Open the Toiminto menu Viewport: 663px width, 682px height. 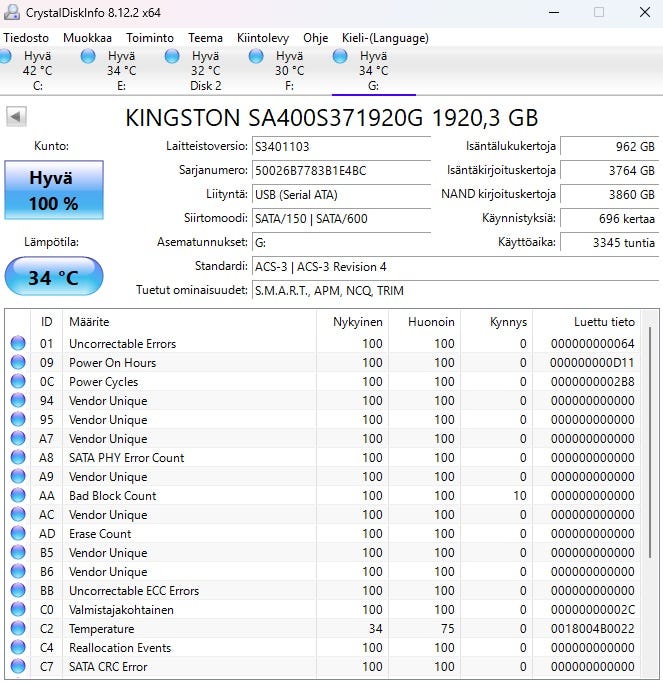point(150,38)
